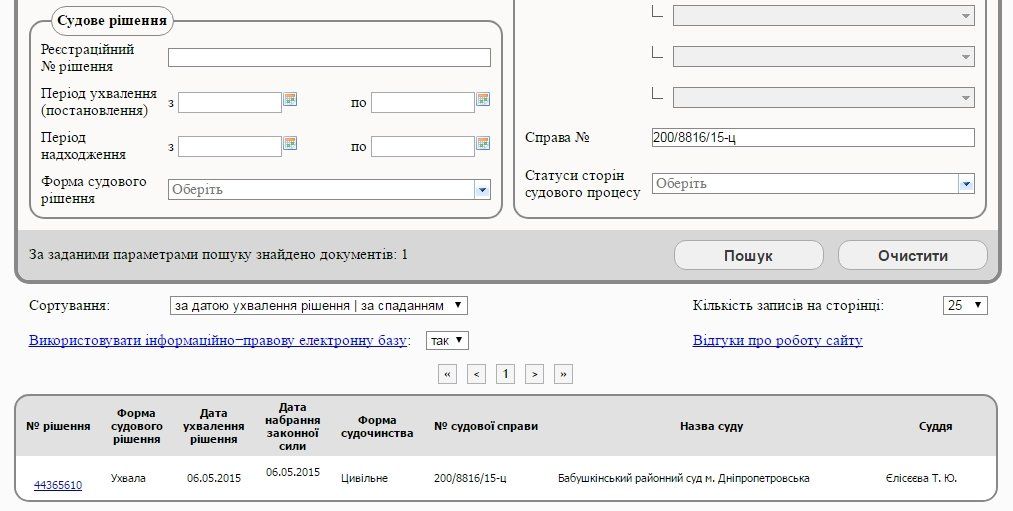1013x511 pixels.
Task: Select the Ухвала cell in results row
Action: 128,479
